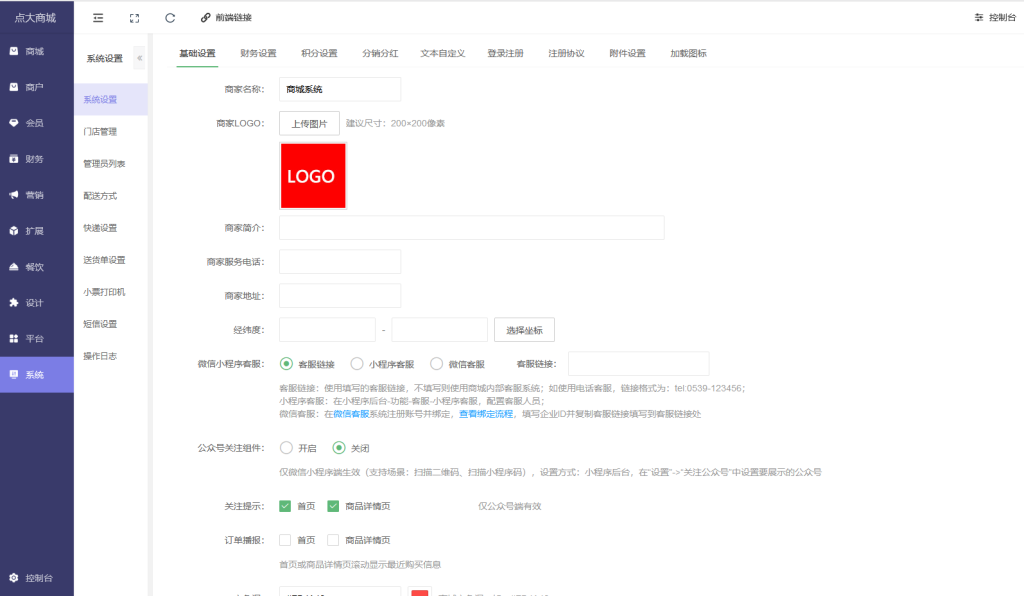The height and width of the screenshot is (596, 1024).
Task: Collapse the 系统设置 submenu panel
Action: (139, 58)
